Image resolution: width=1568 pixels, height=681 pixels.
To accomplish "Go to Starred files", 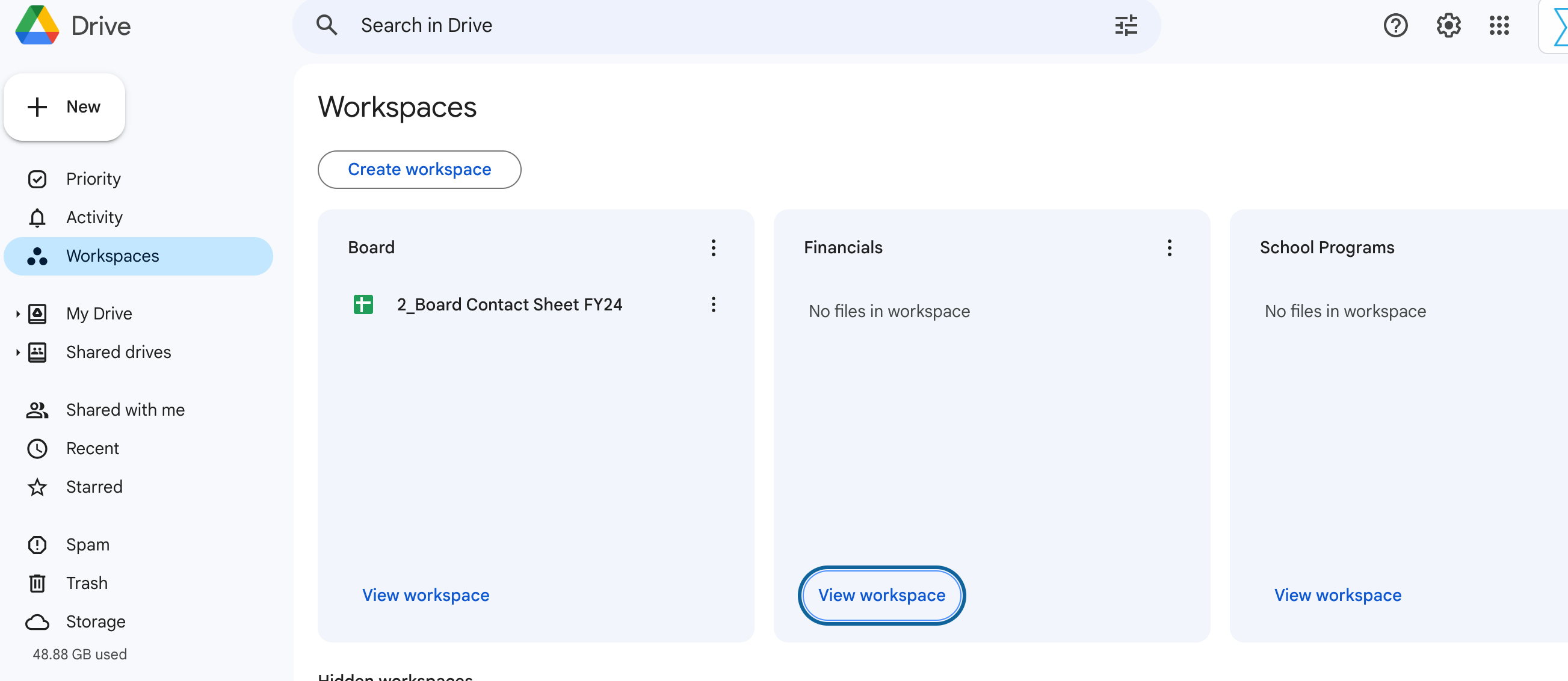I will point(94,487).
